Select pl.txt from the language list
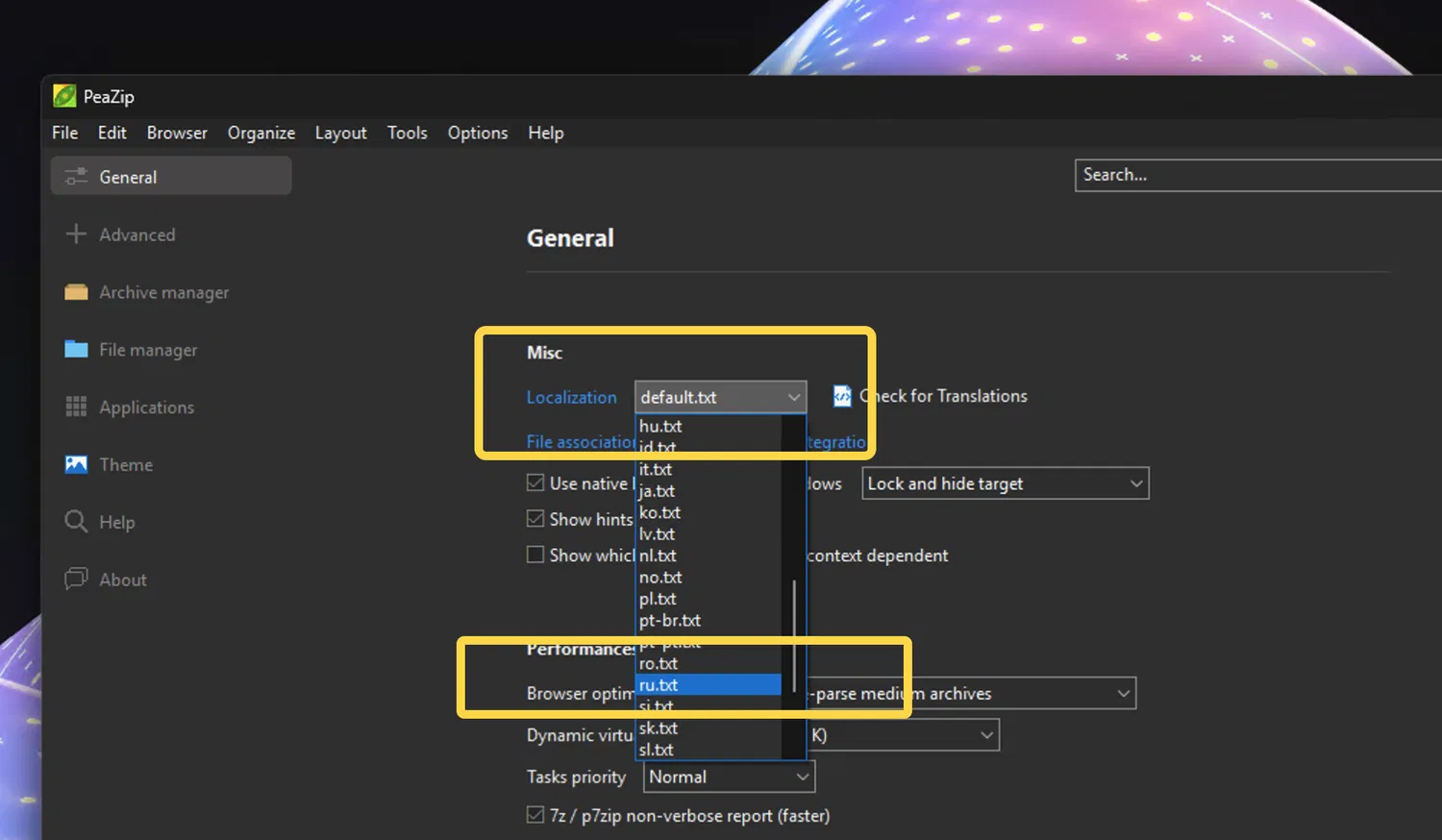Screen dimensions: 1442x840 pos(709,599)
